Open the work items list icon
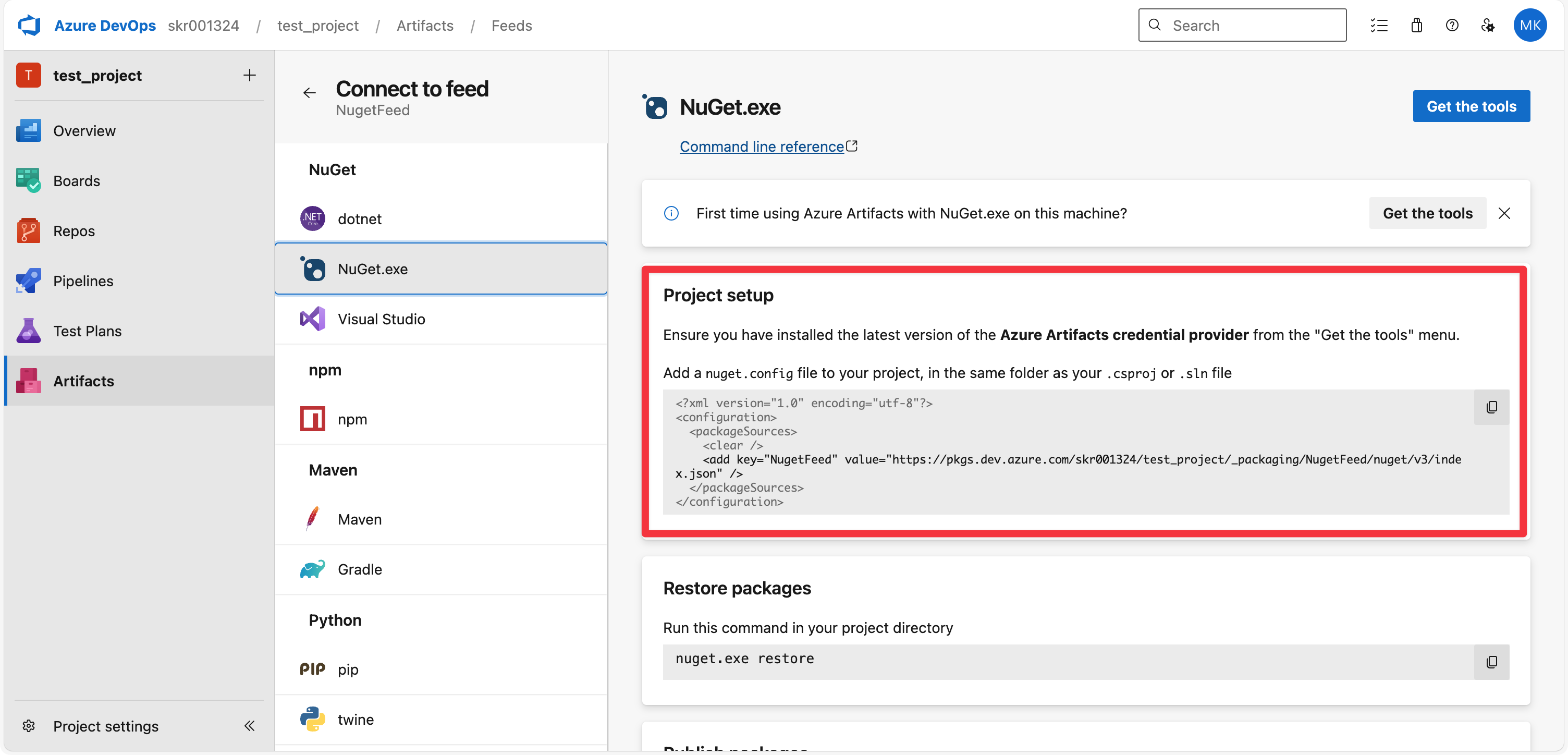This screenshot has height=755, width=1568. (x=1379, y=26)
